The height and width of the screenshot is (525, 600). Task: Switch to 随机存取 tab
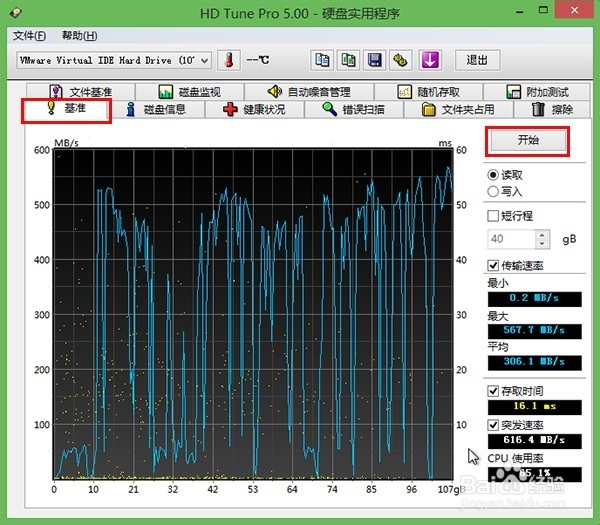click(x=429, y=92)
